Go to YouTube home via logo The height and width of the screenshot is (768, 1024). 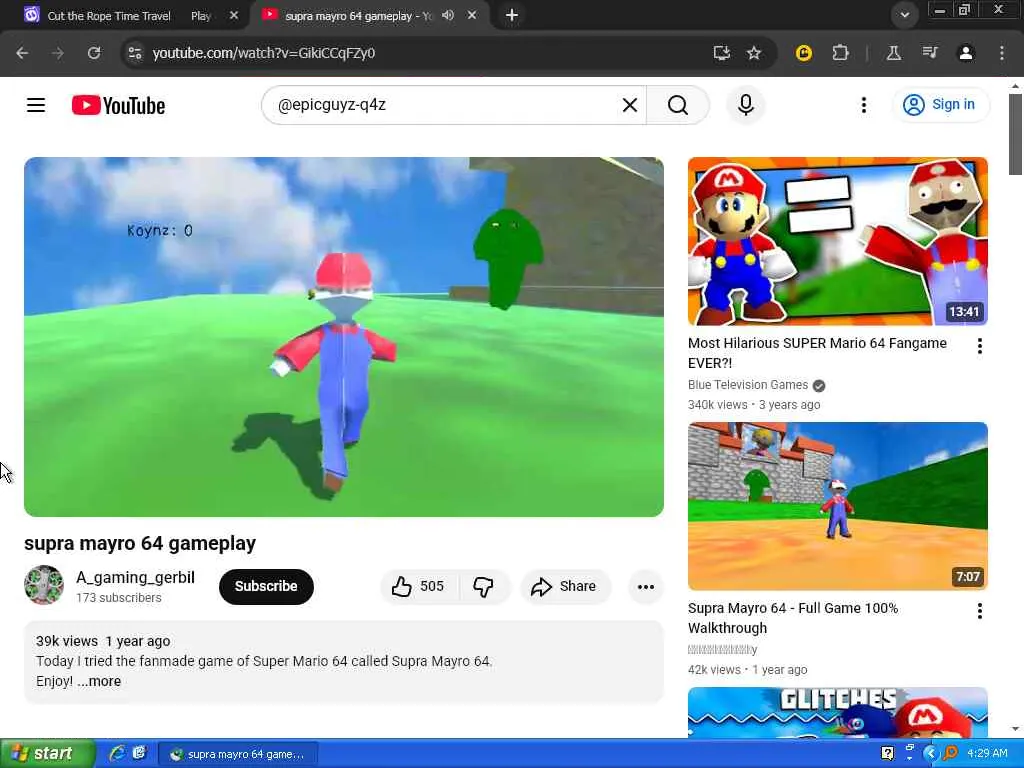[x=118, y=105]
